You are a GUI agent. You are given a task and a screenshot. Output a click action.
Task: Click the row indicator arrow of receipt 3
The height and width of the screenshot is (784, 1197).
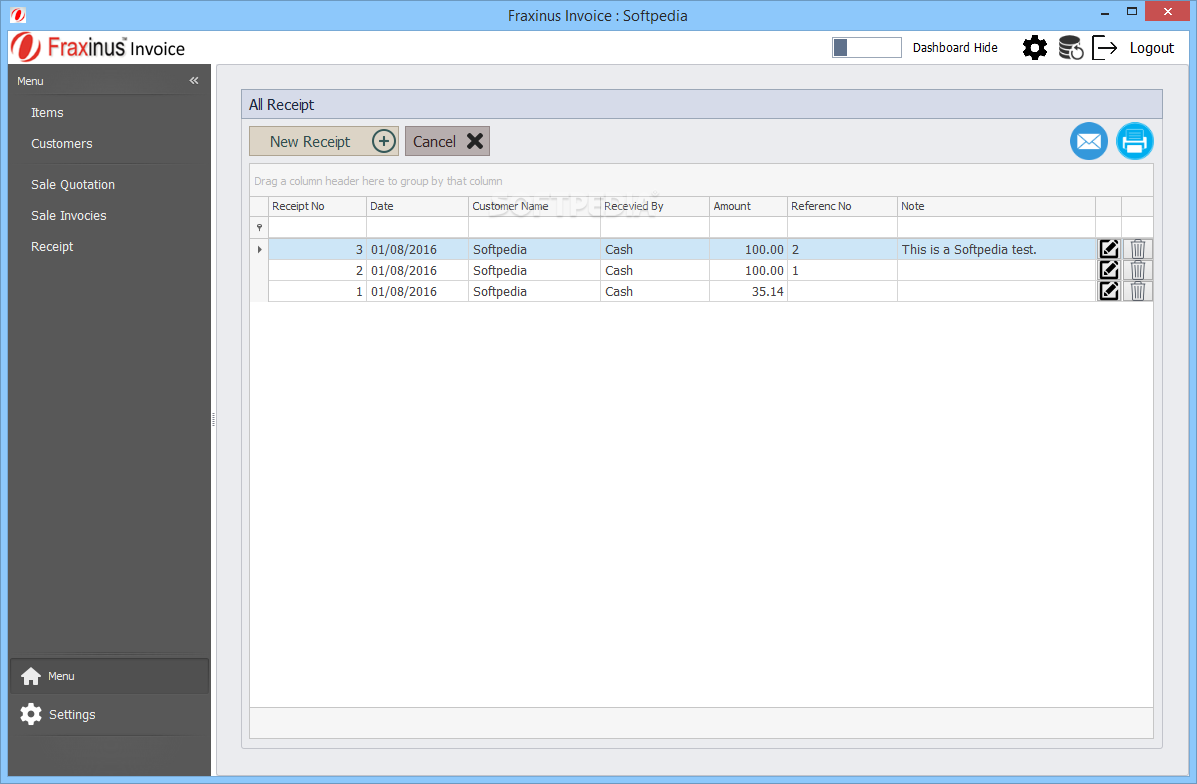260,250
